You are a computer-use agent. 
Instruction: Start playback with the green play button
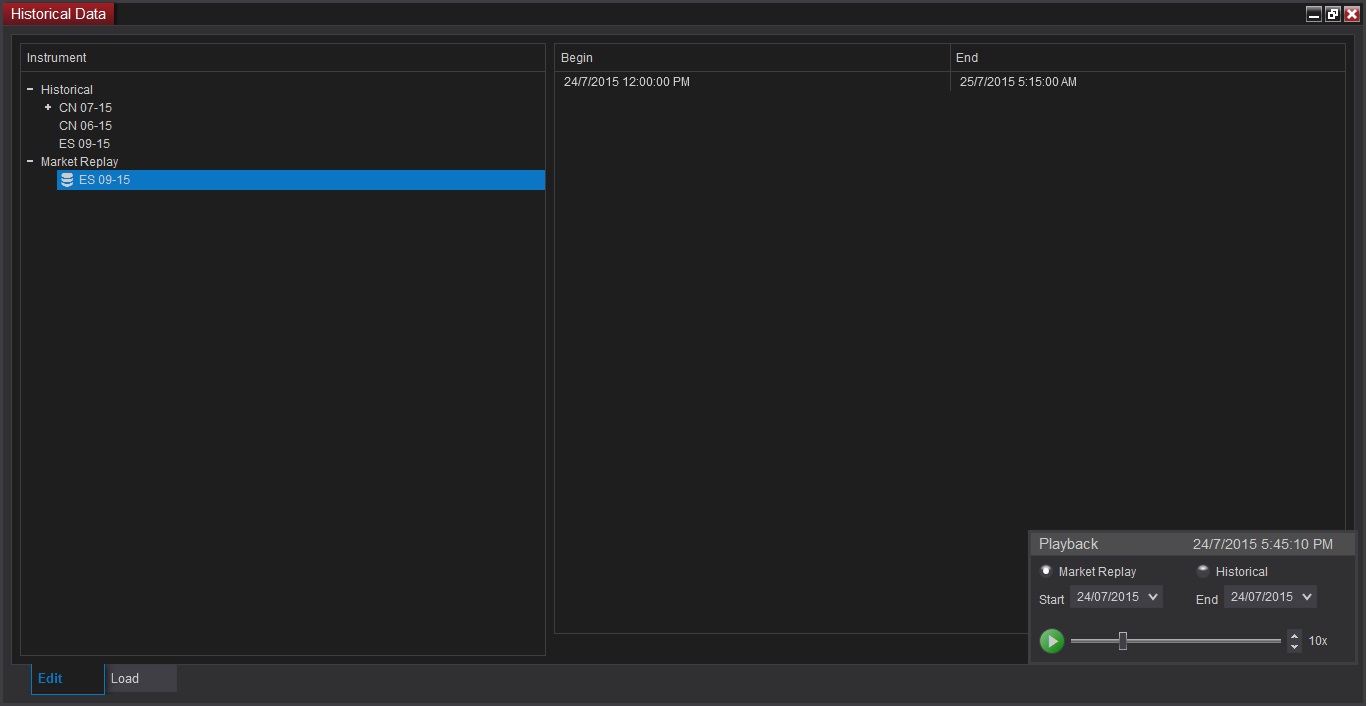[1051, 641]
